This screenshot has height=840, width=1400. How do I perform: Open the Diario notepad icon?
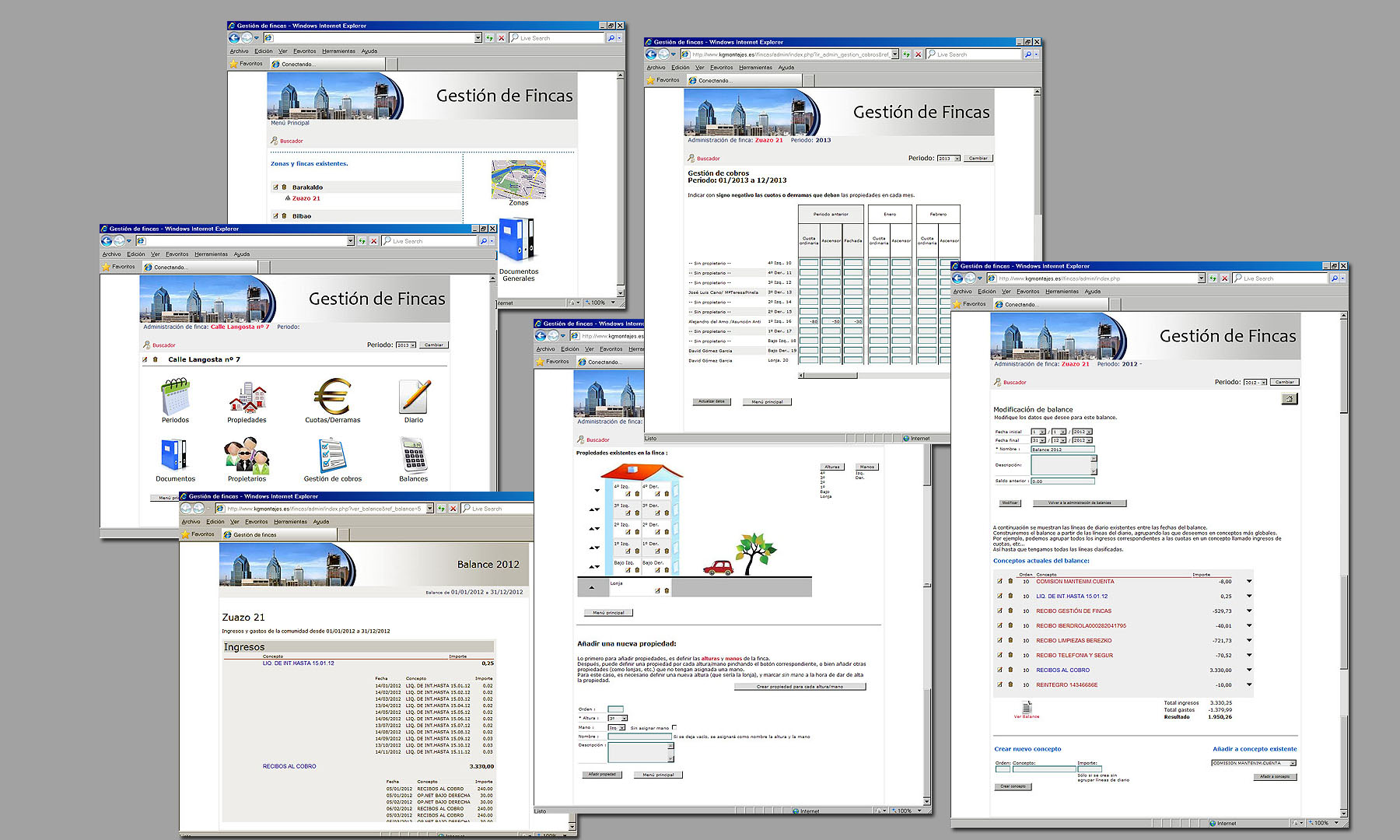pyautogui.click(x=414, y=397)
